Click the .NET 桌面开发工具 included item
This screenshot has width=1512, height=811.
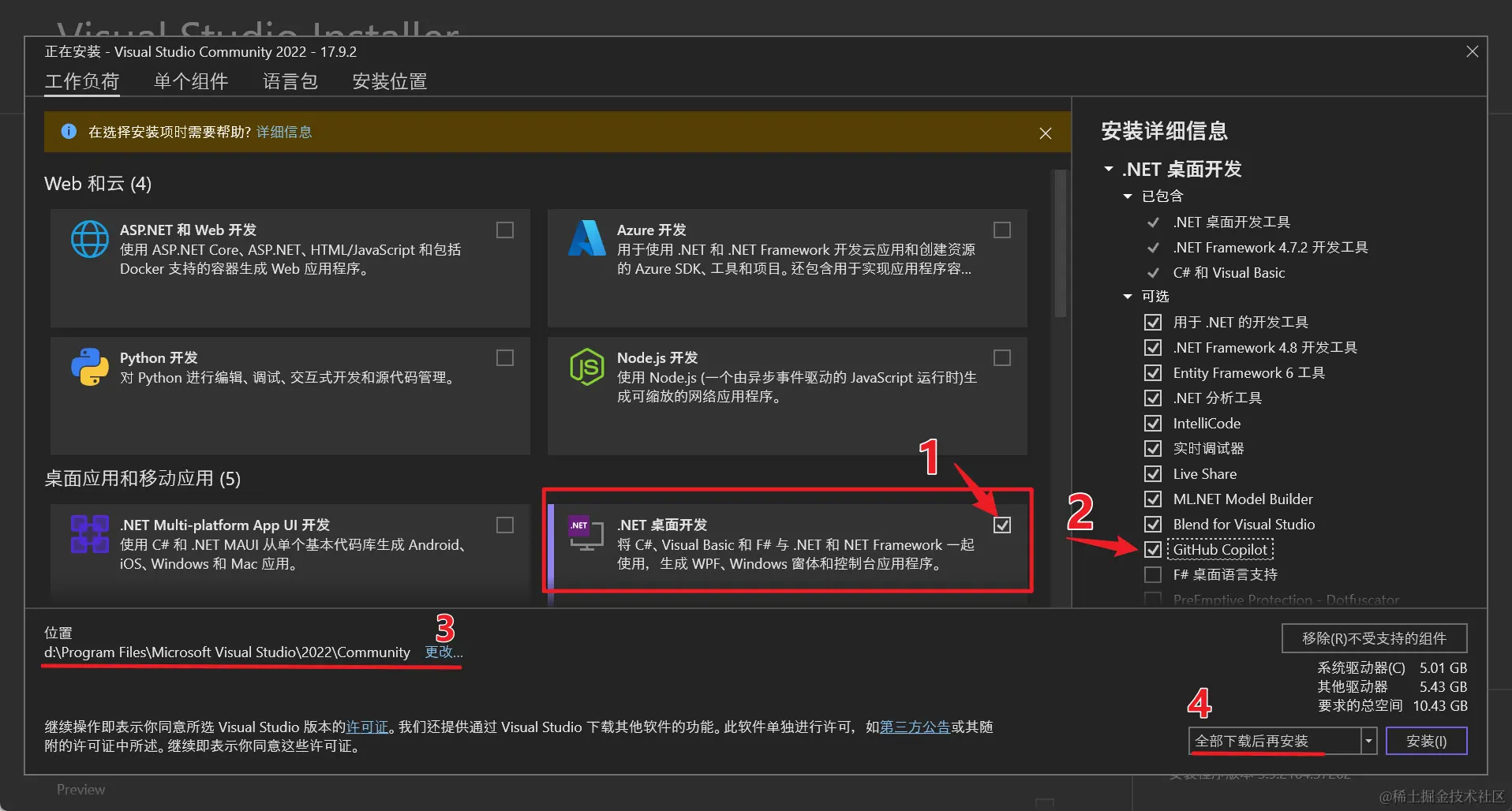[x=1231, y=222]
